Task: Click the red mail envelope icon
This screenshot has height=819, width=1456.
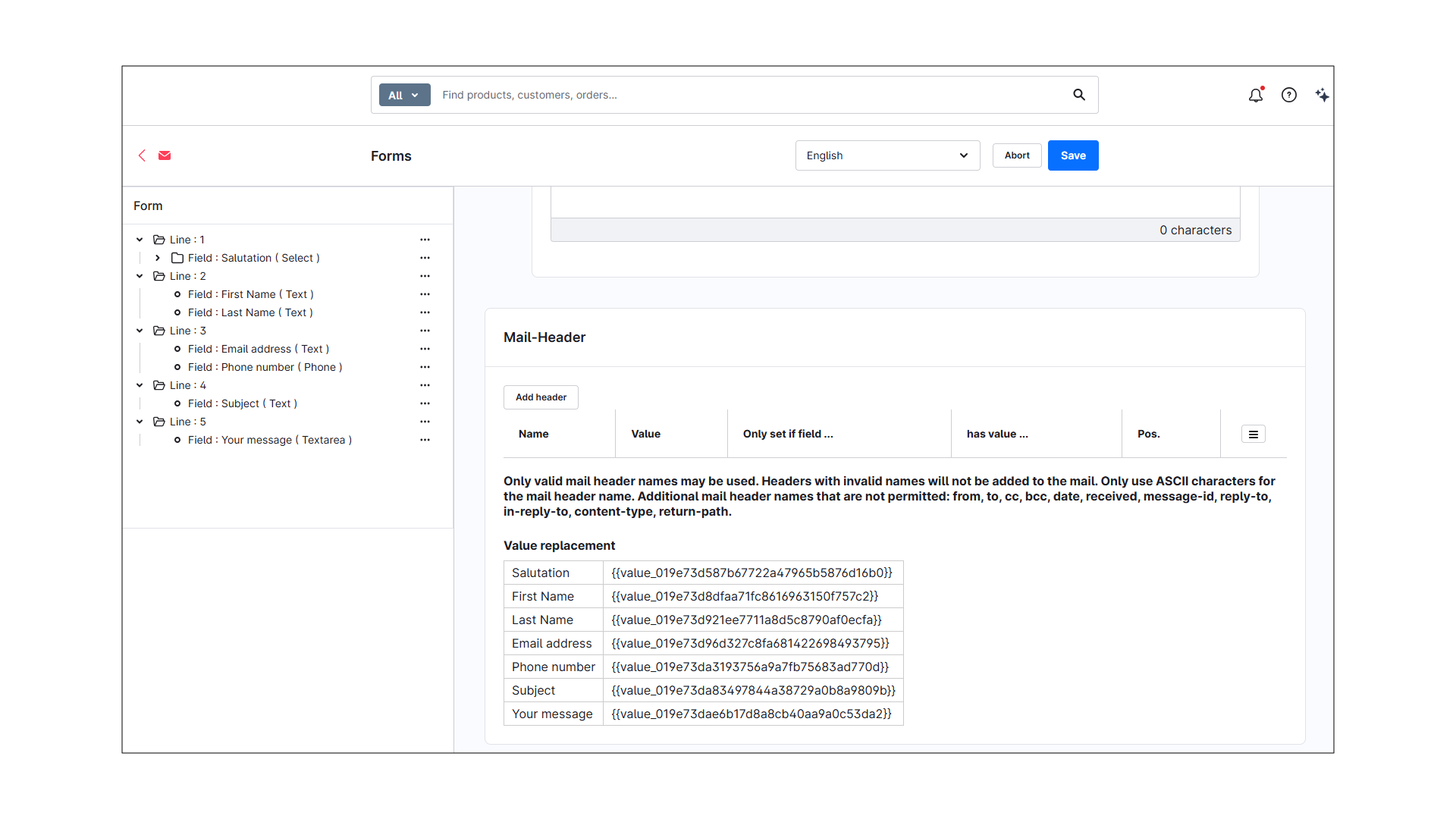Action: click(165, 155)
